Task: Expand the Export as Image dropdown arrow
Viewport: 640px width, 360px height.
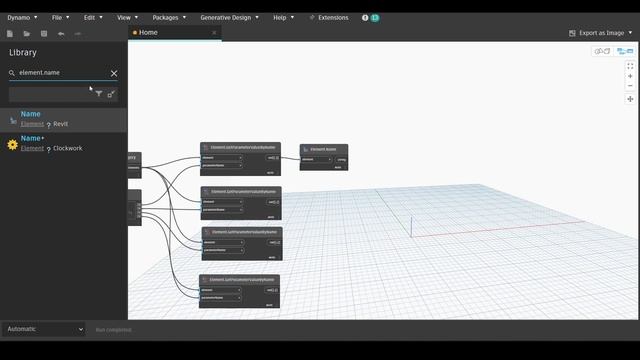Action: [630, 33]
